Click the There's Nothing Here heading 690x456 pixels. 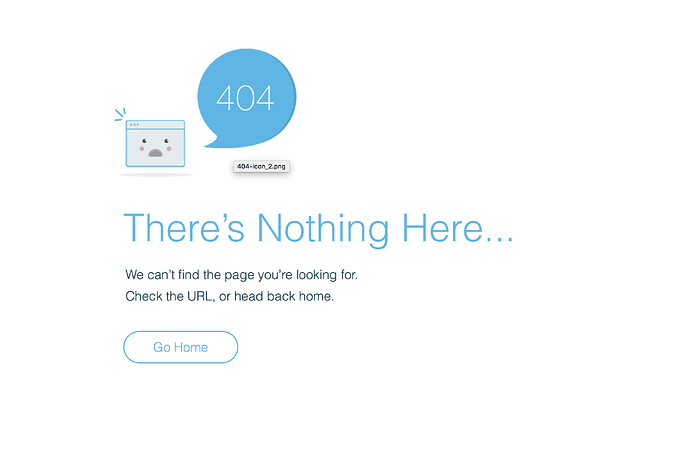coord(319,228)
